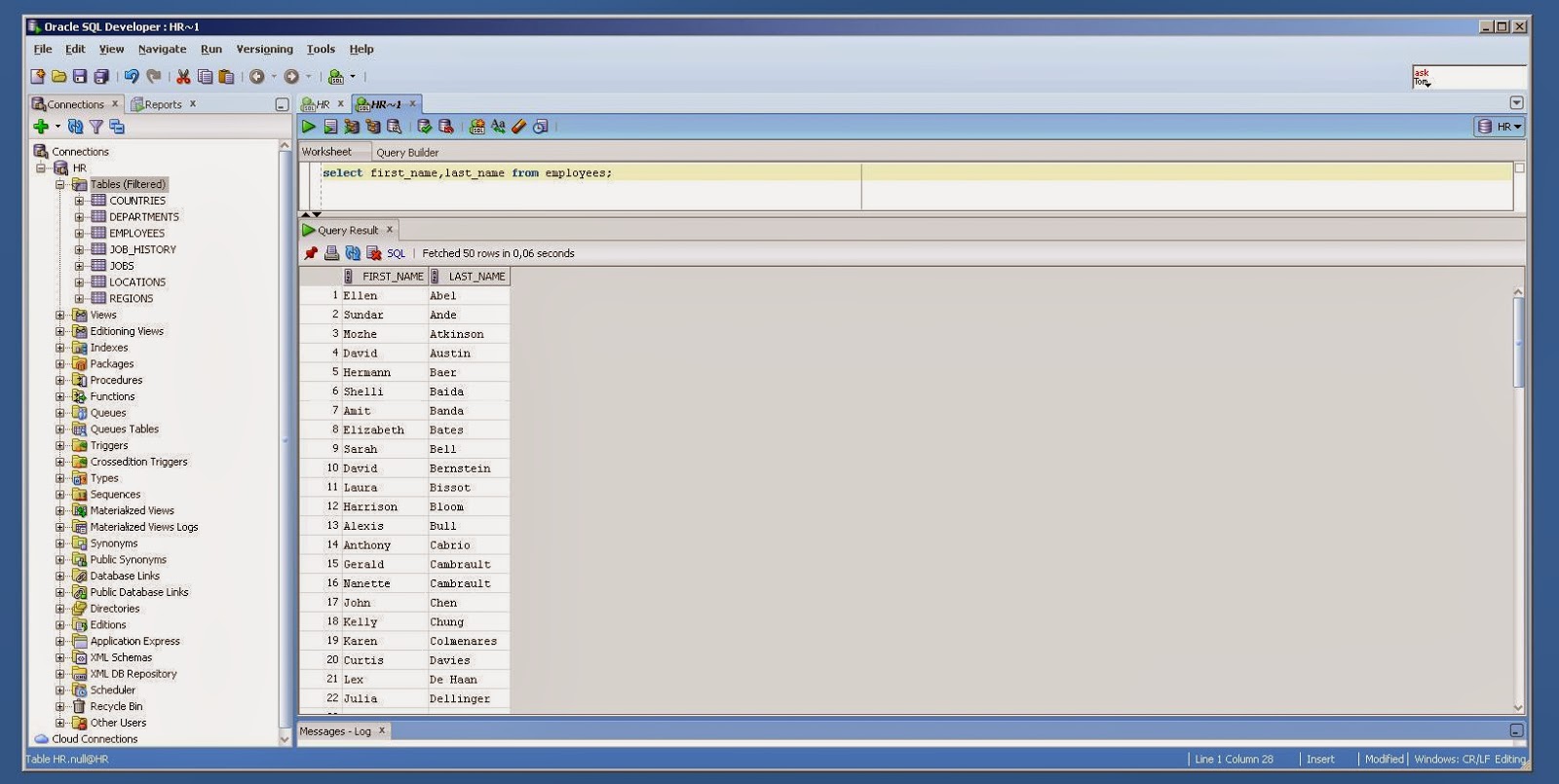
Task: Expand the Views folder
Action: (x=60, y=315)
